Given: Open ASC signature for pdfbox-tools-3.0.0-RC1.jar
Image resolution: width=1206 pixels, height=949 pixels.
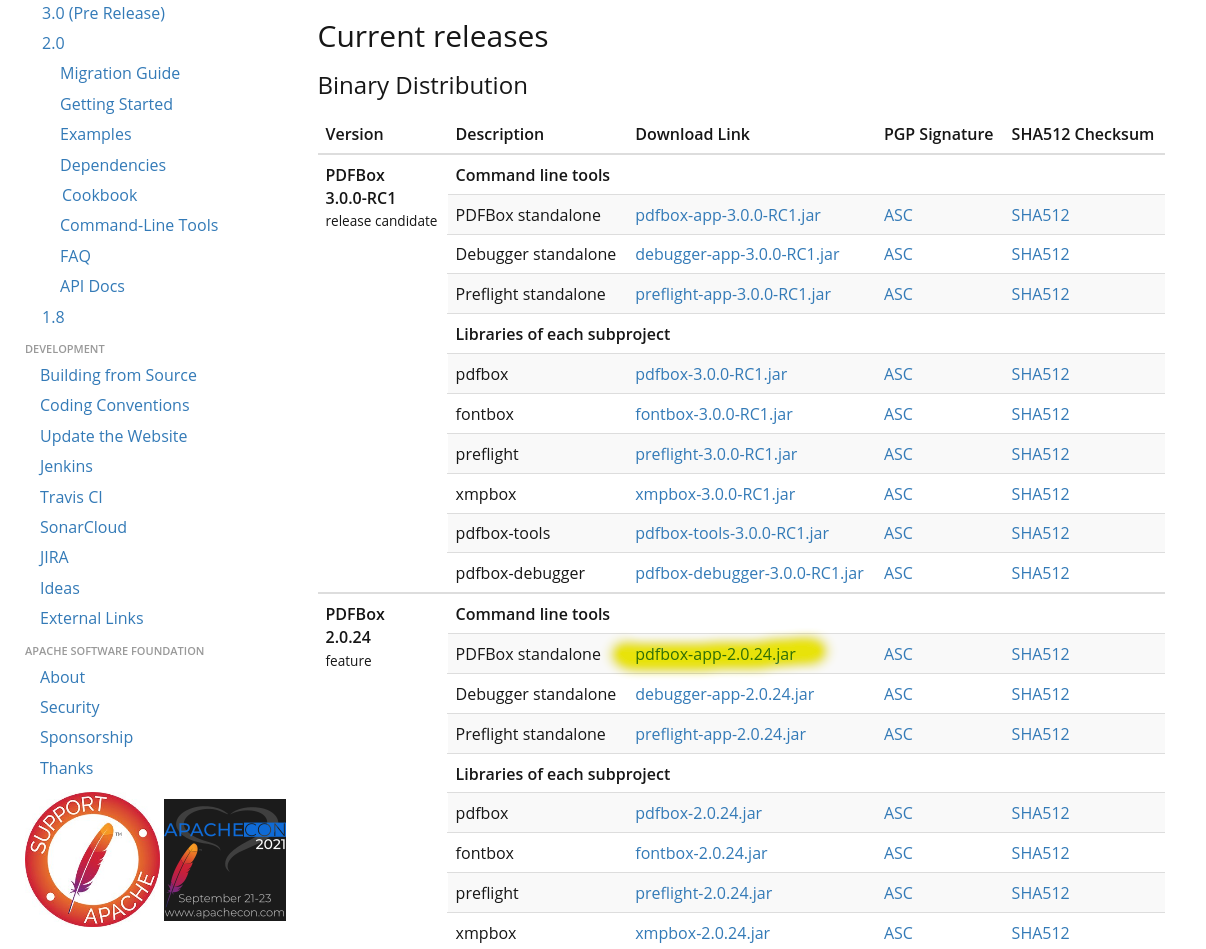Looking at the screenshot, I should point(898,533).
